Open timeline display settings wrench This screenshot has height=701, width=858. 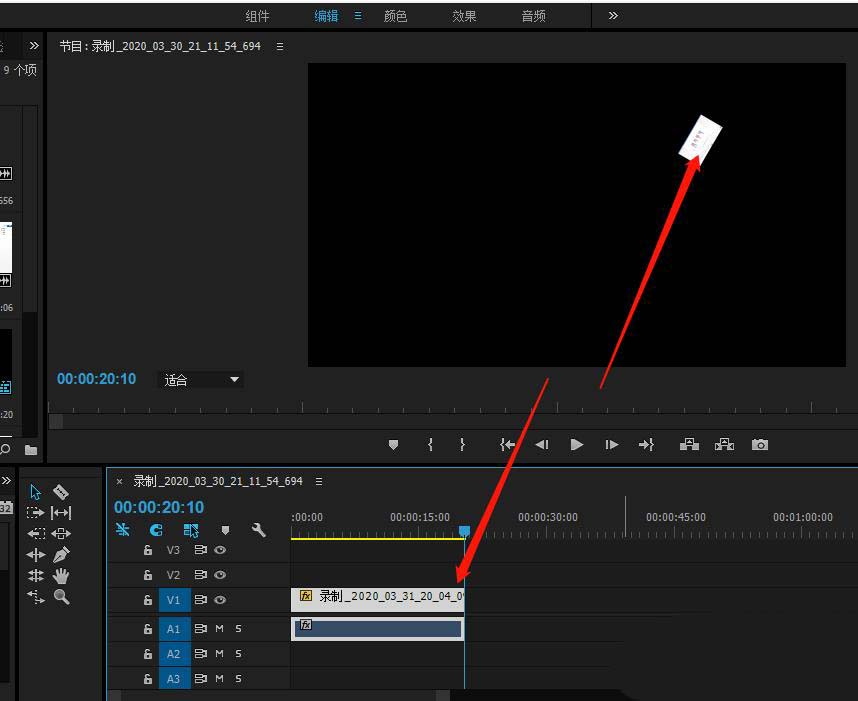258,531
